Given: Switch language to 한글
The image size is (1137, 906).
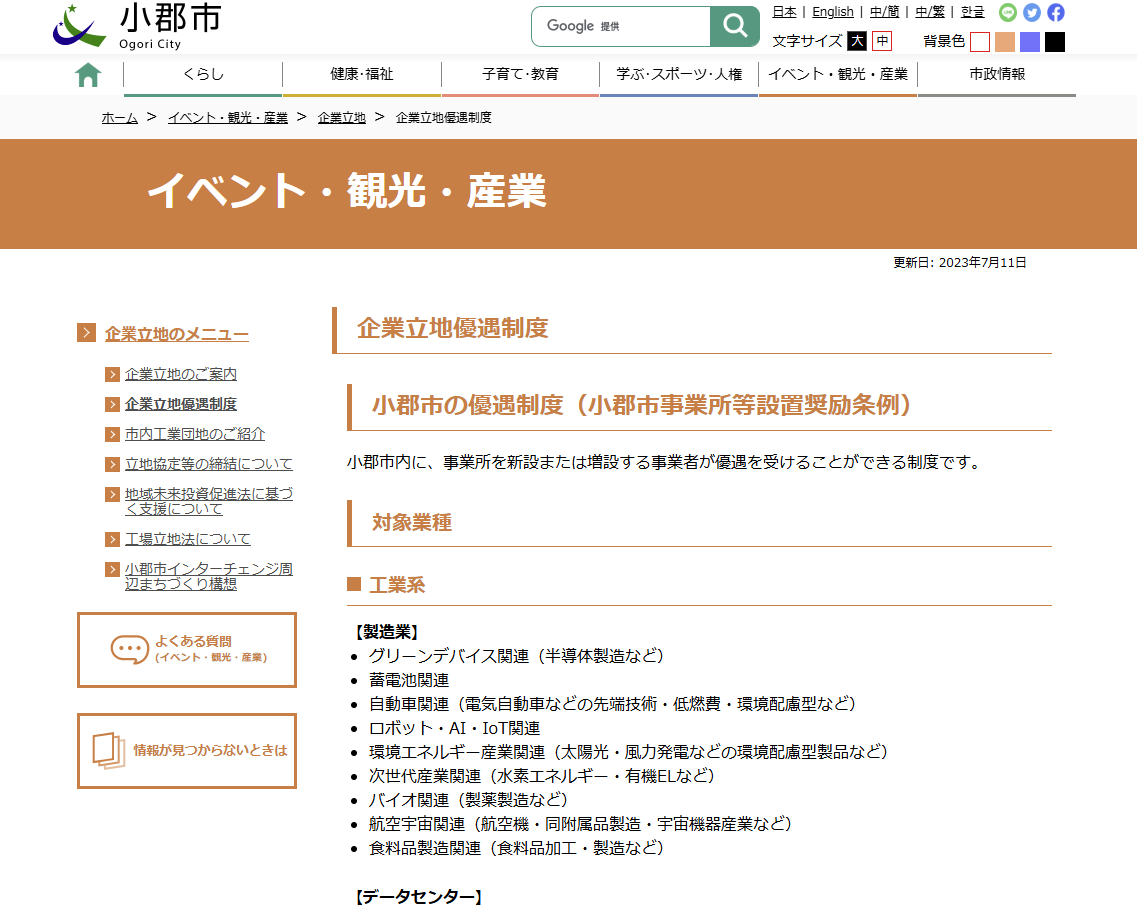Looking at the screenshot, I should pos(972,12).
